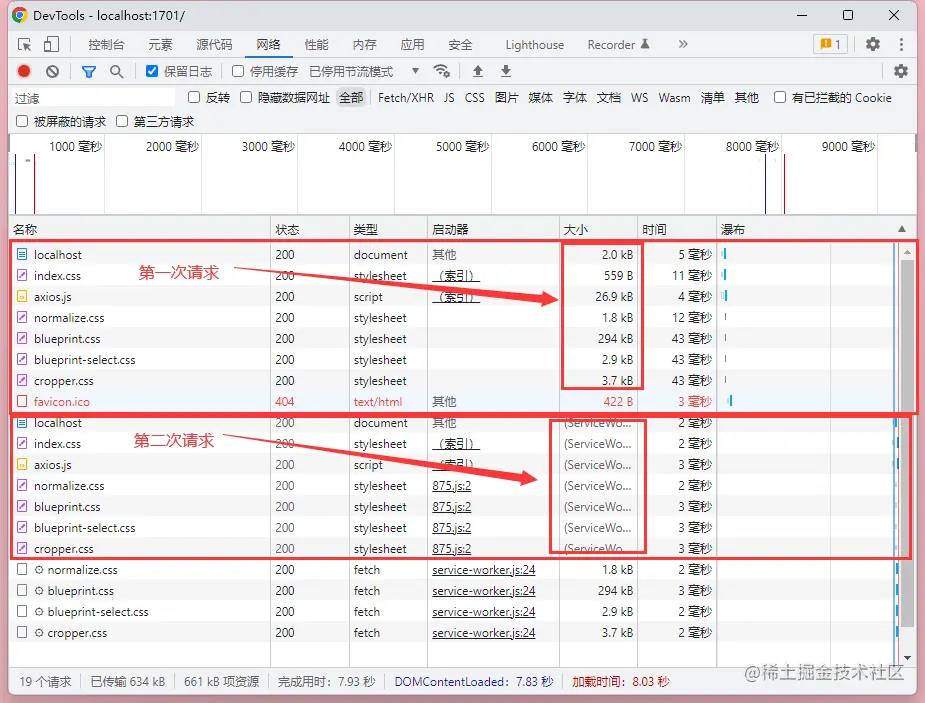Enable the 停用缓存 checkbox
The height and width of the screenshot is (703, 925).
238,71
